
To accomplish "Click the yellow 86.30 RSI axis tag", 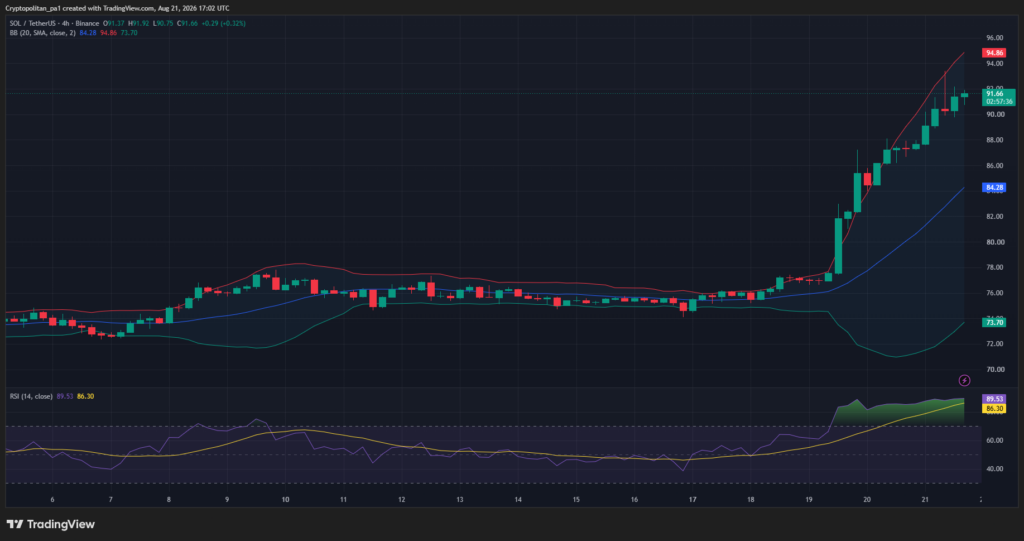I will (x=994, y=409).
